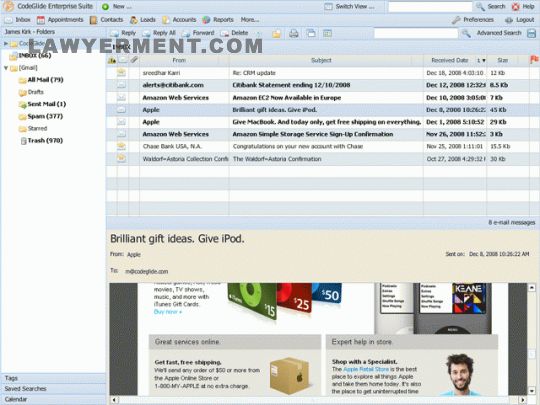Screen dimensions: 540x405
Task: Click the top Search button
Action: pos(491,7)
